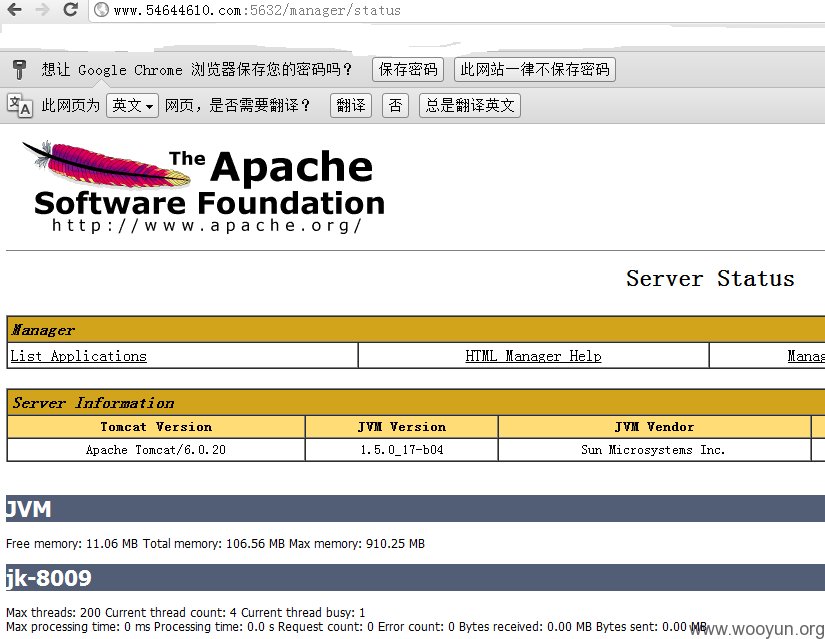Click the JVM Version column header
825x639 pixels.
coord(402,427)
